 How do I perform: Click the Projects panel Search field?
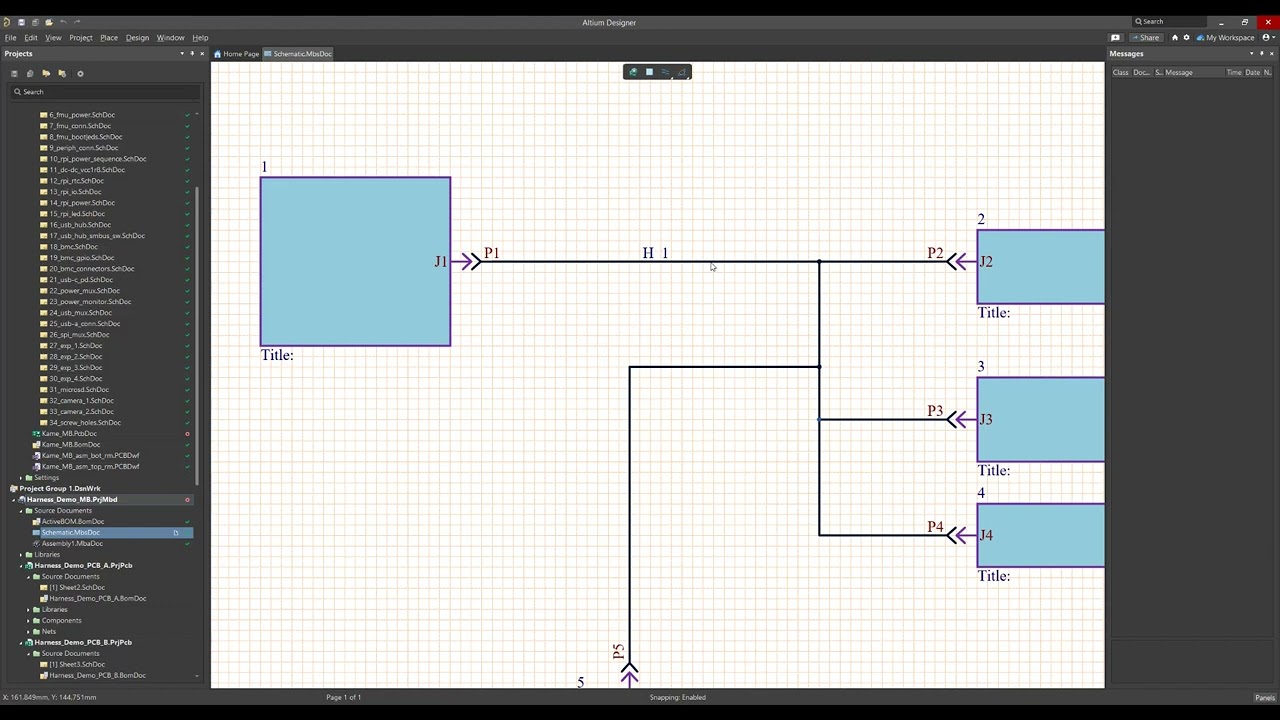pyautogui.click(x=105, y=92)
